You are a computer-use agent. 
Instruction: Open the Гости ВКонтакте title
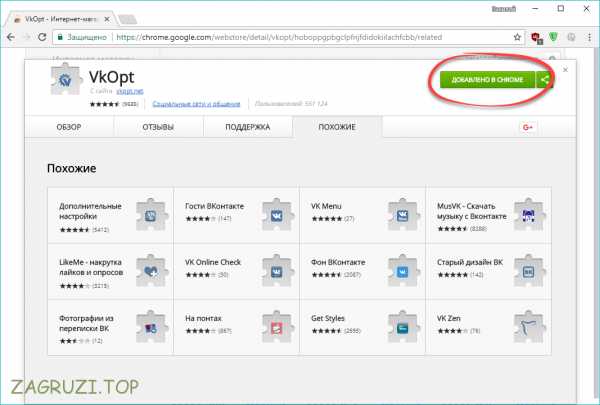pyautogui.click(x=214, y=206)
